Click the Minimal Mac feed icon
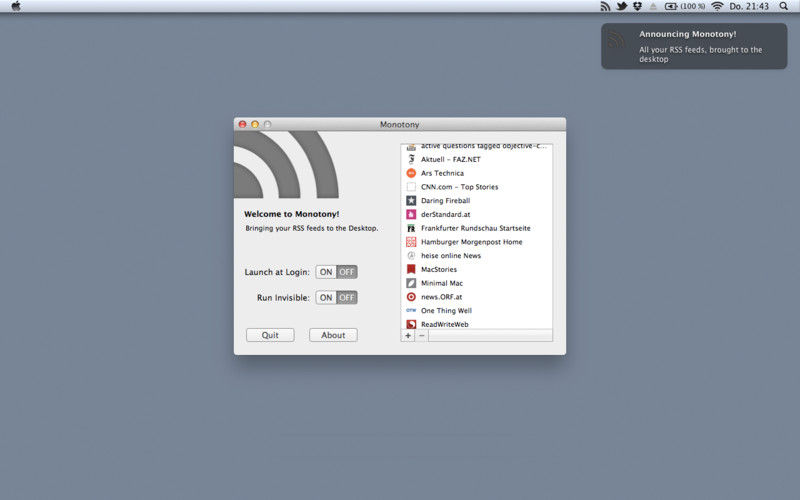The height and width of the screenshot is (500, 800). pyautogui.click(x=411, y=283)
